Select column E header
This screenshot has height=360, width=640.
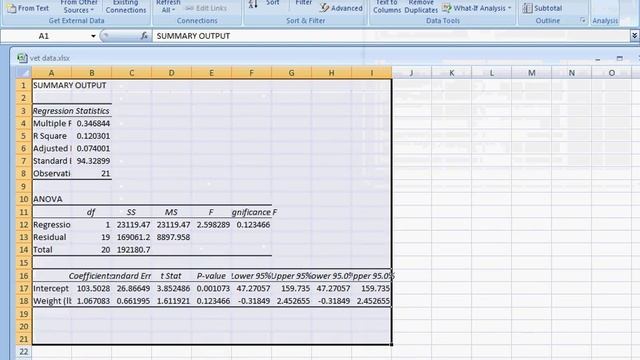211,73
